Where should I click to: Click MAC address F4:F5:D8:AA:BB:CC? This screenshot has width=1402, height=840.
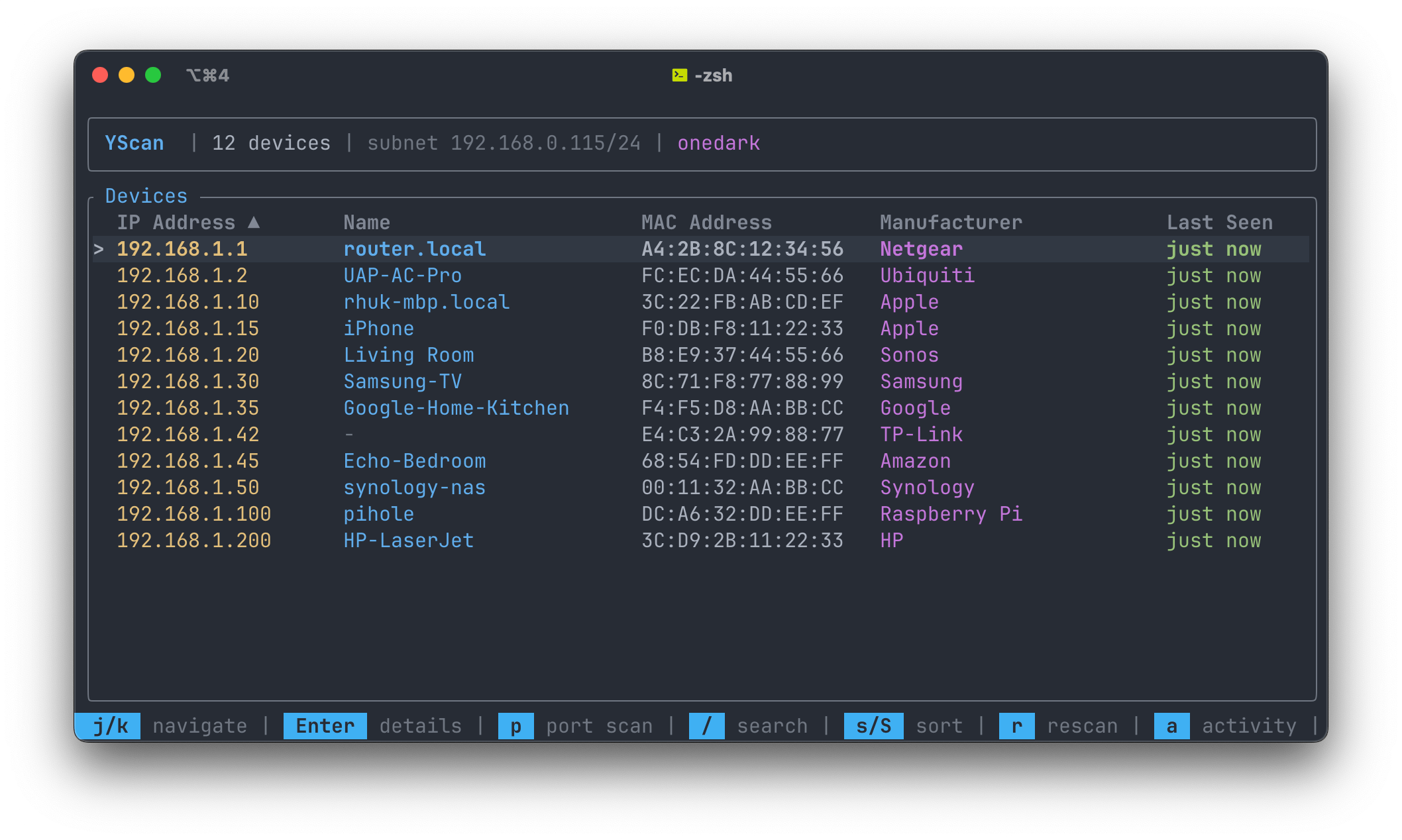click(x=743, y=408)
